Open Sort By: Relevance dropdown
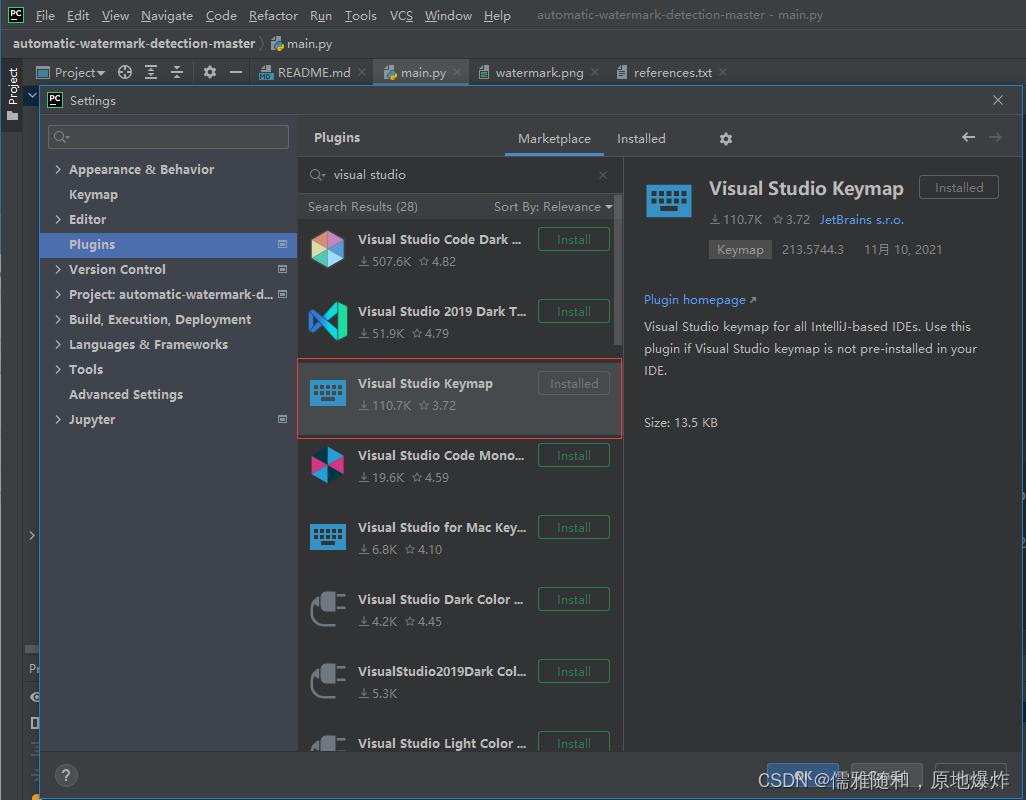Screen dimensions: 1026x800 tap(553, 207)
